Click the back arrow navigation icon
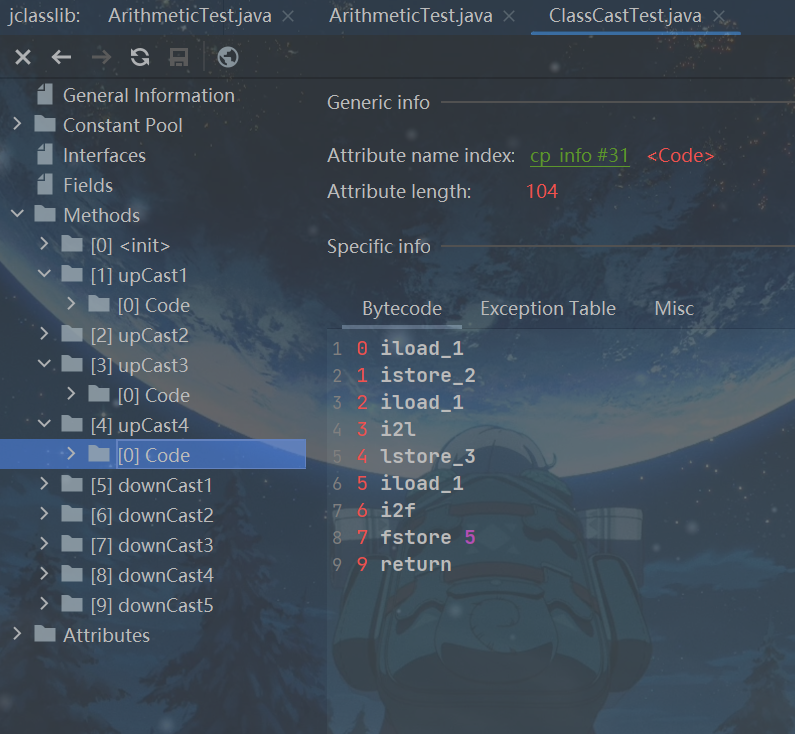The width and height of the screenshot is (795, 734). pos(62,58)
